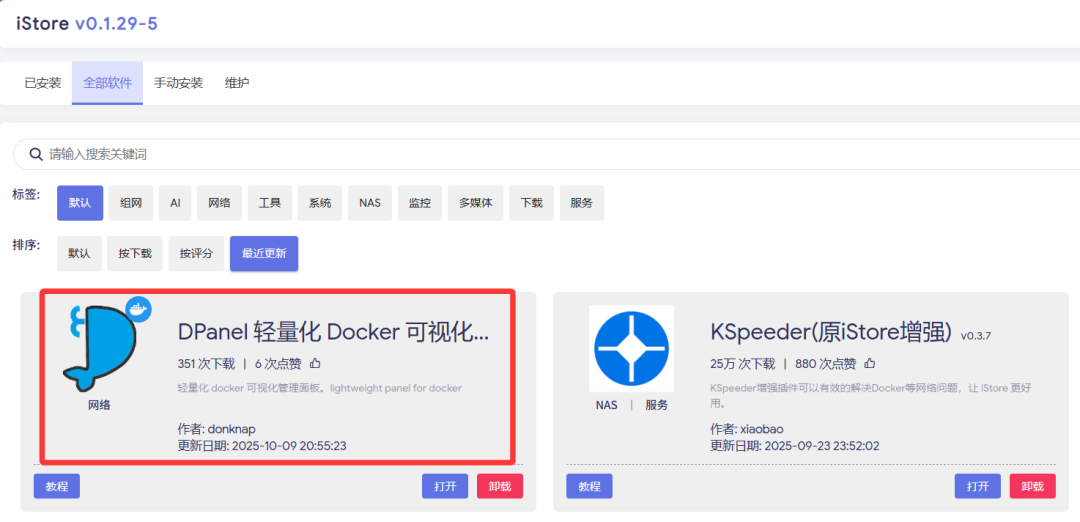The width and height of the screenshot is (1080, 522).
Task: Open the KSpeeder(原iStore增强) title link
Action: [830, 332]
